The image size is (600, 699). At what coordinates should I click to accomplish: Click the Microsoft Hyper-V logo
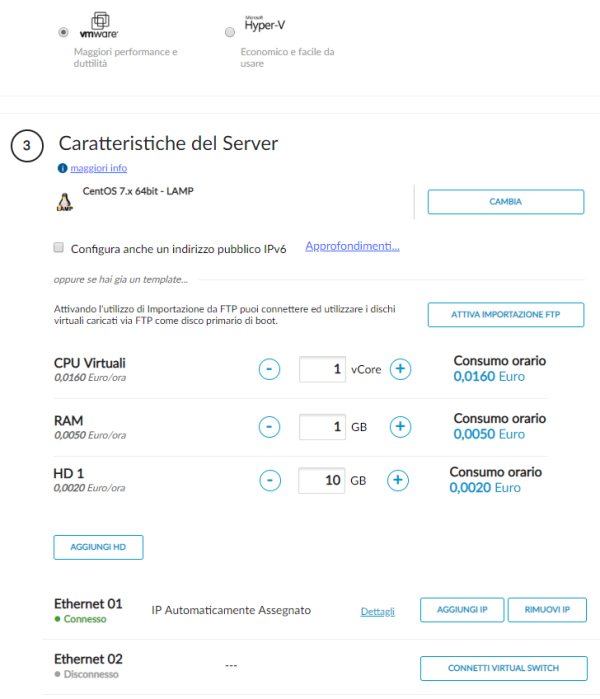pyautogui.click(x=264, y=24)
